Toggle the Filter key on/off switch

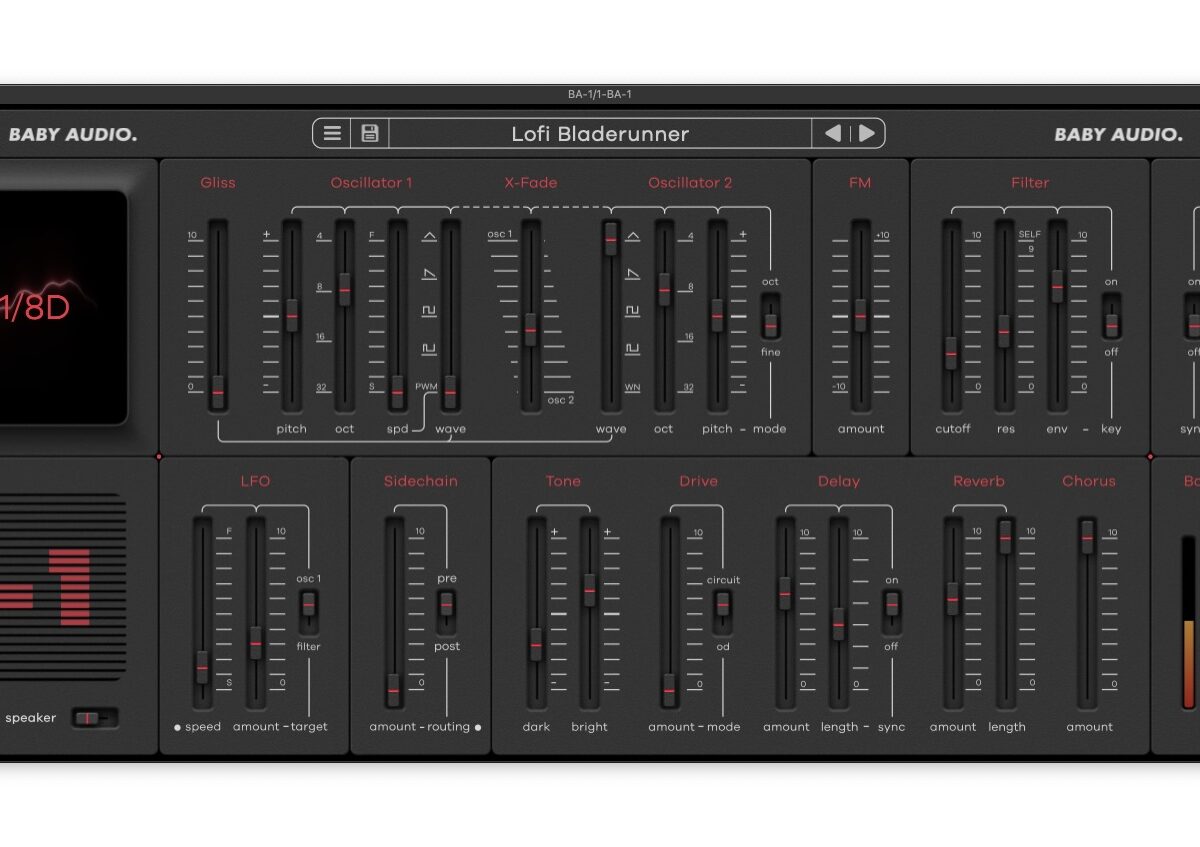(x=1111, y=324)
